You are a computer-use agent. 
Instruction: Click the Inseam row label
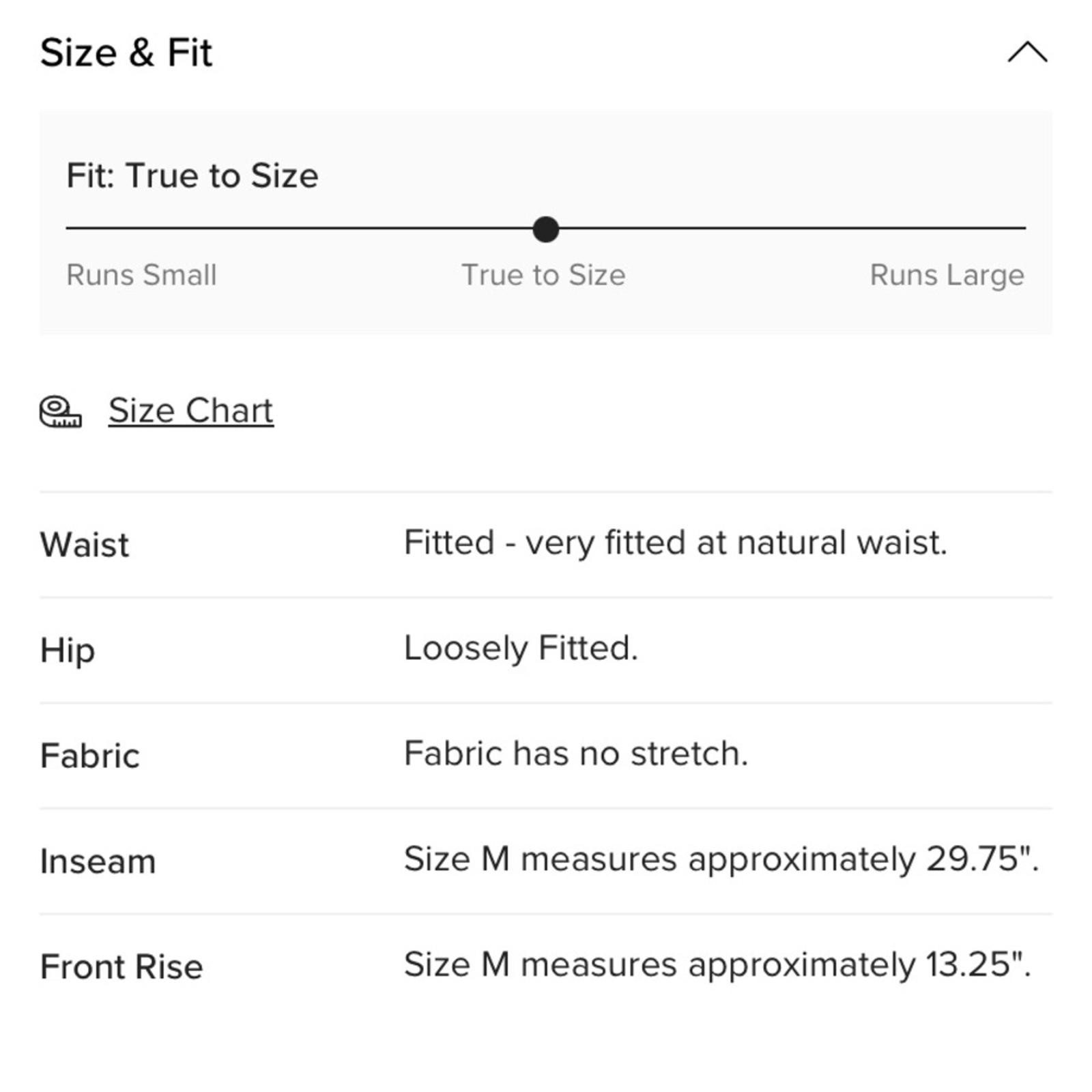click(98, 861)
